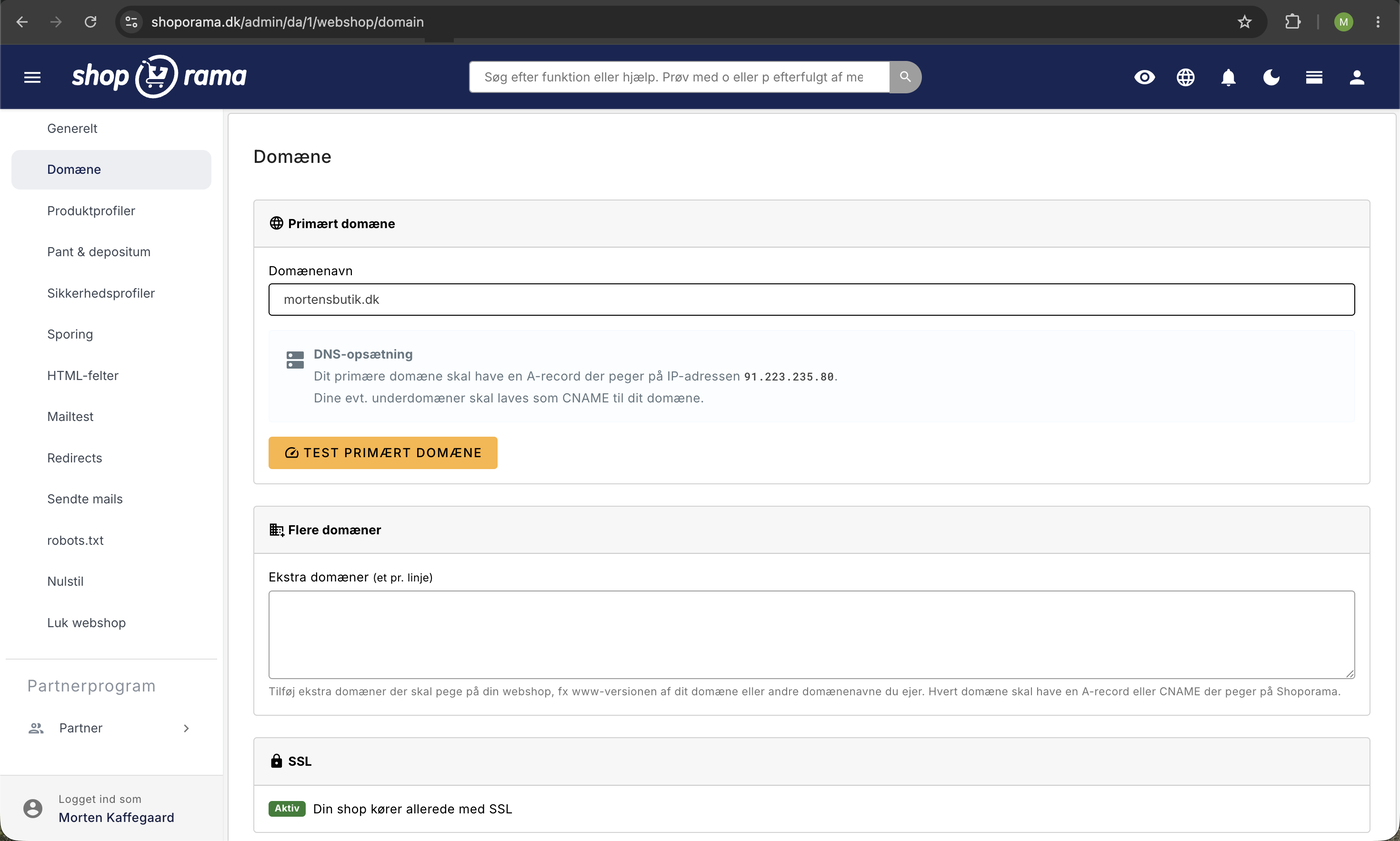This screenshot has height=841, width=1400.
Task: Click the Test primært domæne button
Action: 383,453
